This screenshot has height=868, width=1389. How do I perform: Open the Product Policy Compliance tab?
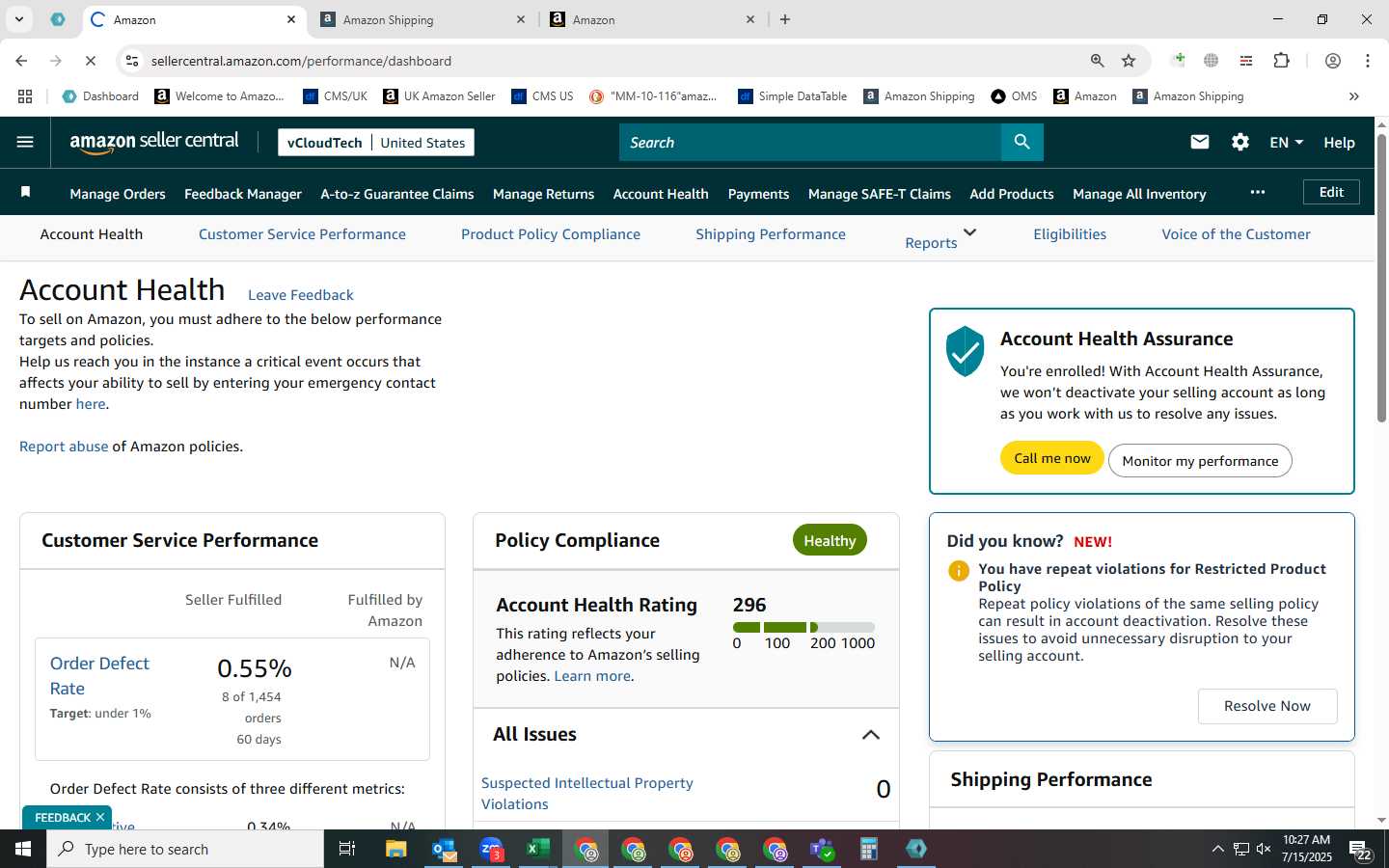(x=551, y=234)
